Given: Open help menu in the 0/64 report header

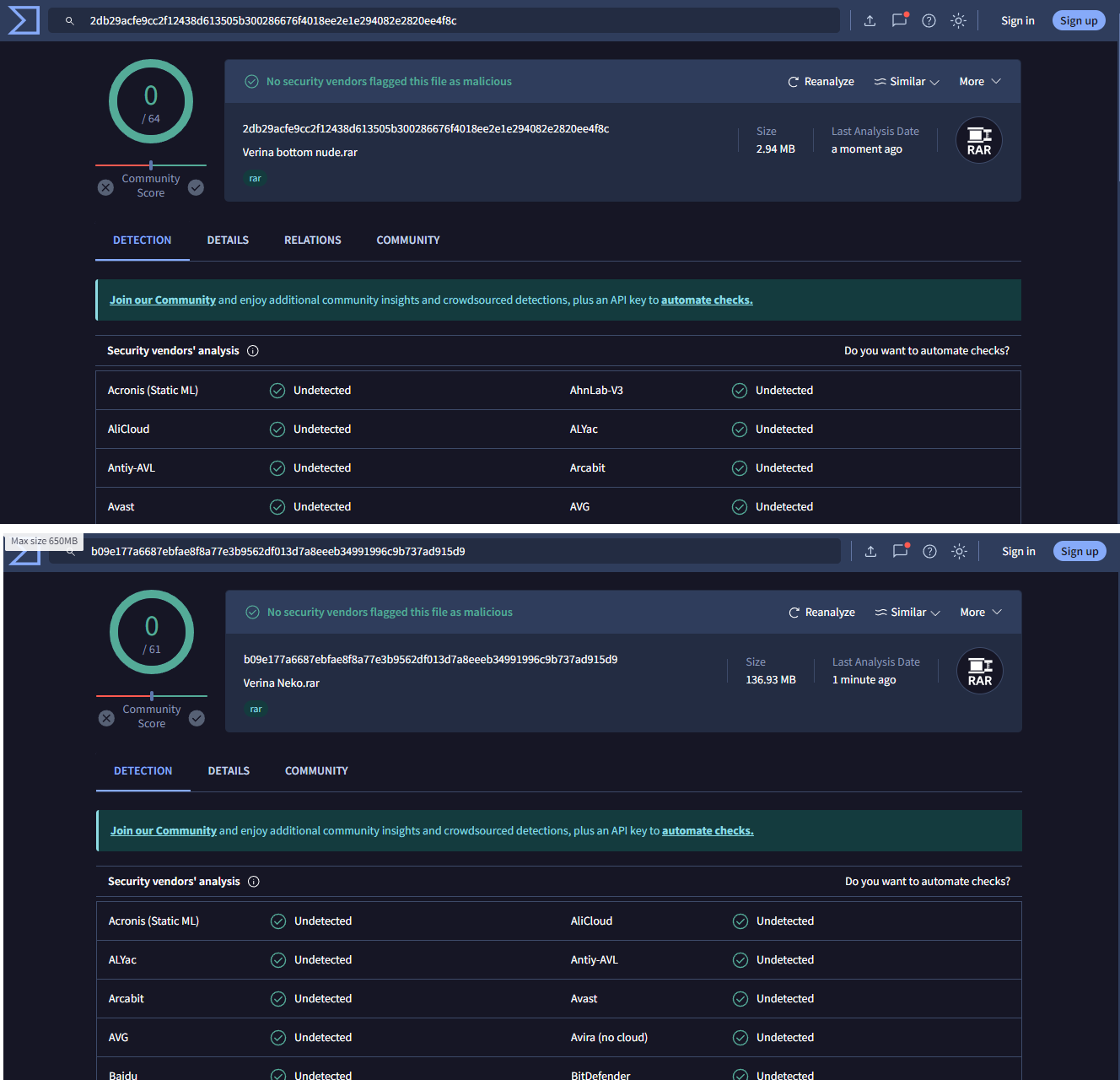Looking at the screenshot, I should [929, 21].
